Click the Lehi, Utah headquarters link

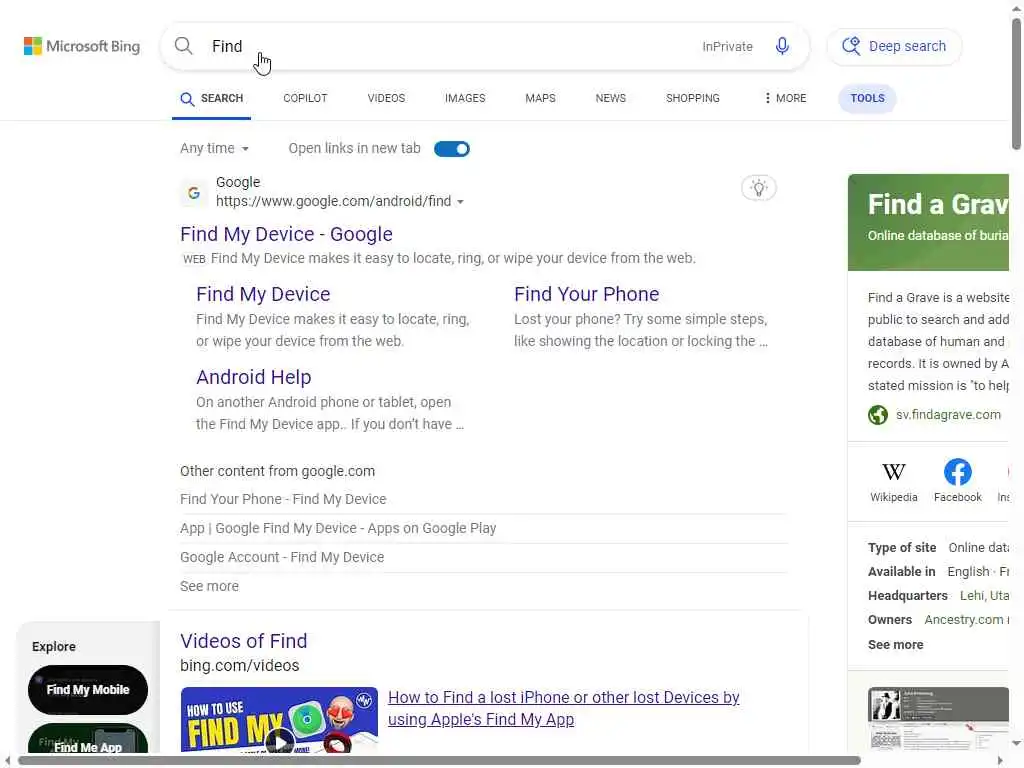pos(984,596)
